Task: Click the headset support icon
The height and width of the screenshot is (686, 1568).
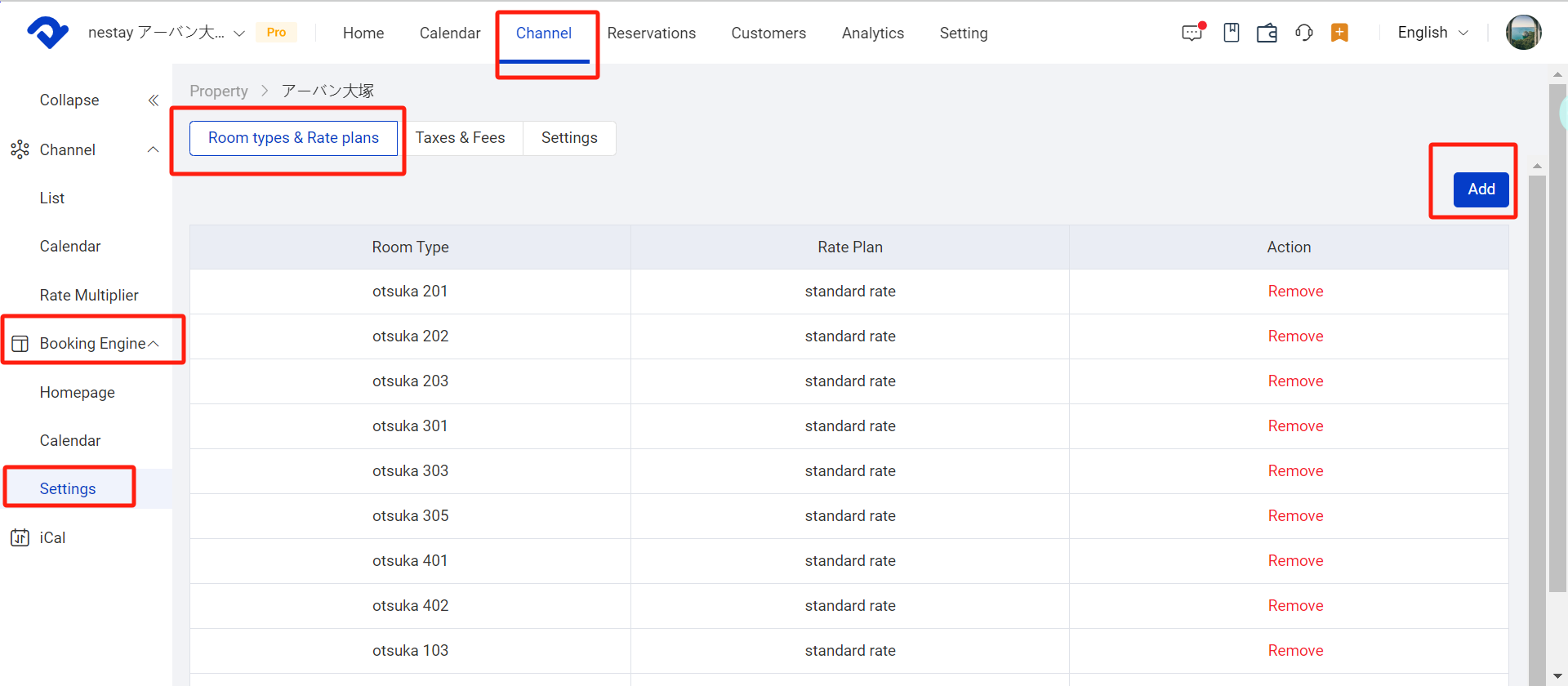Action: 1304,33
